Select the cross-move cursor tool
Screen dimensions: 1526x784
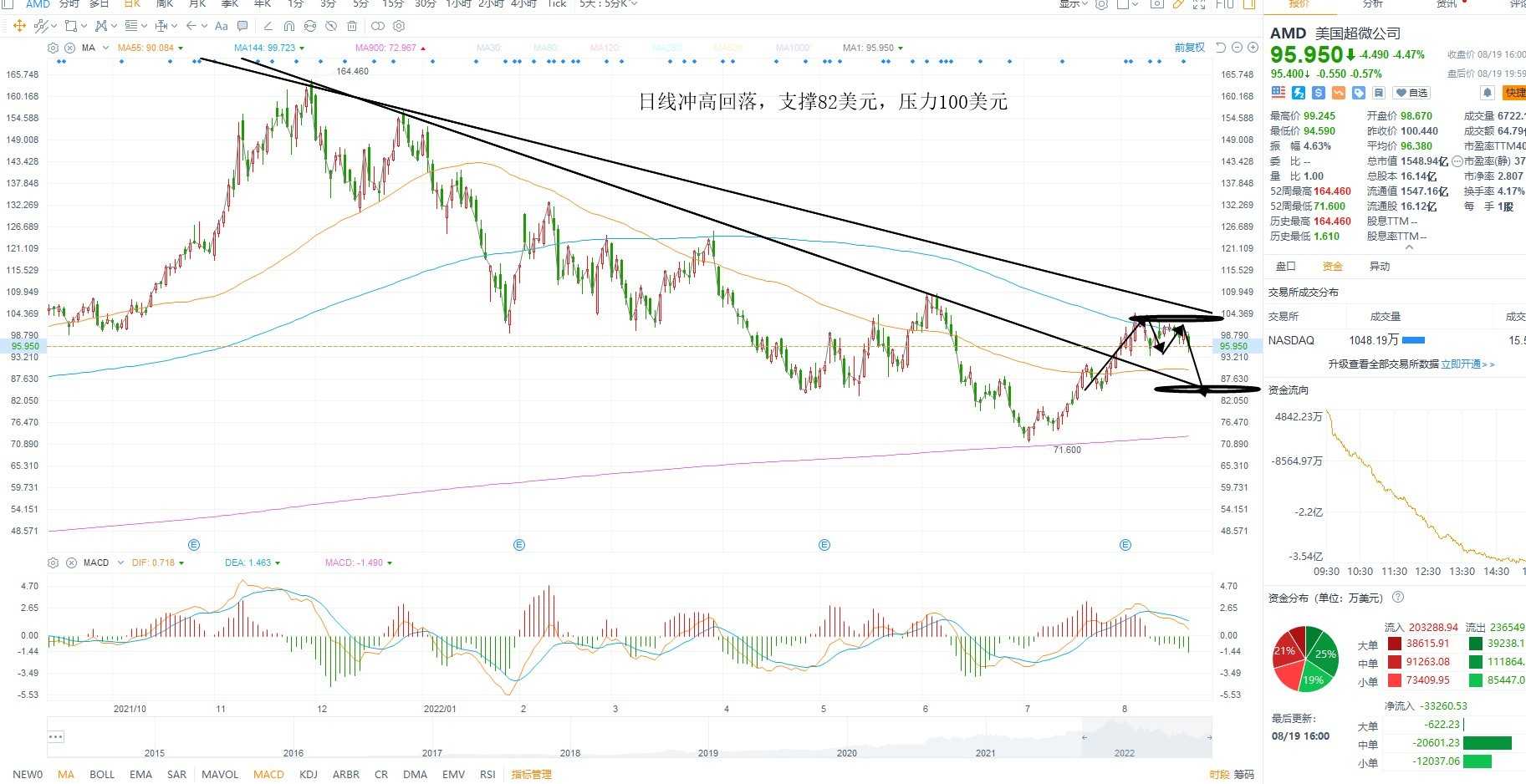[19, 26]
